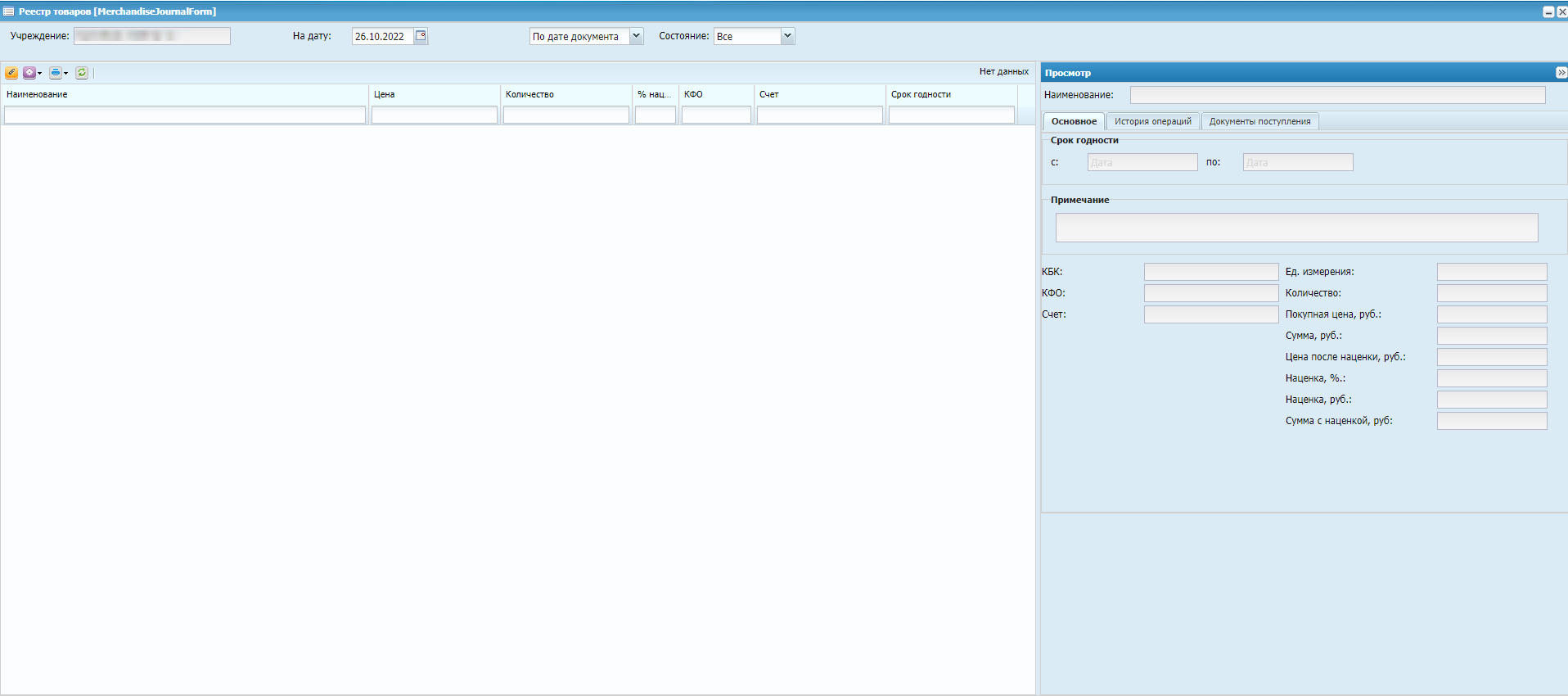Click the Срок годности 'с' date field
Screen dimensions: 1568x696
coord(1142,162)
